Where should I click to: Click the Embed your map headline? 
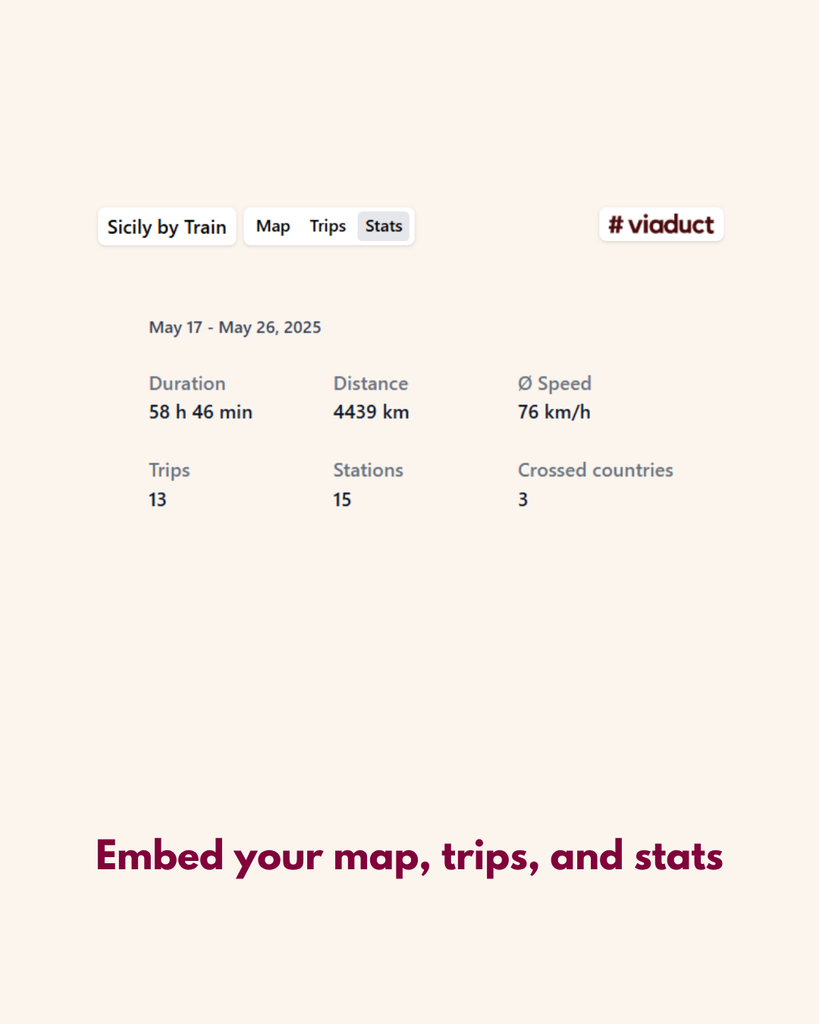point(410,856)
